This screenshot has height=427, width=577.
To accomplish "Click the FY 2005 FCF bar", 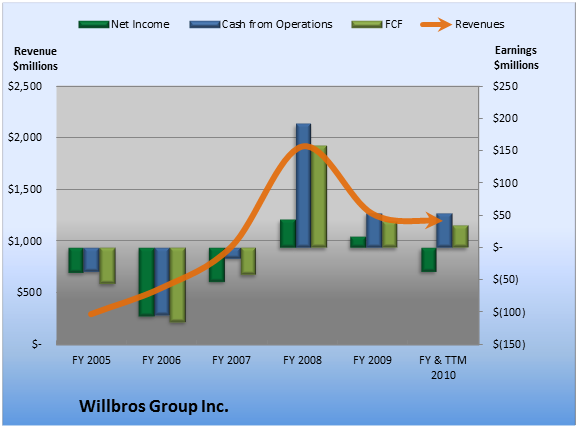I will pyautogui.click(x=107, y=265).
